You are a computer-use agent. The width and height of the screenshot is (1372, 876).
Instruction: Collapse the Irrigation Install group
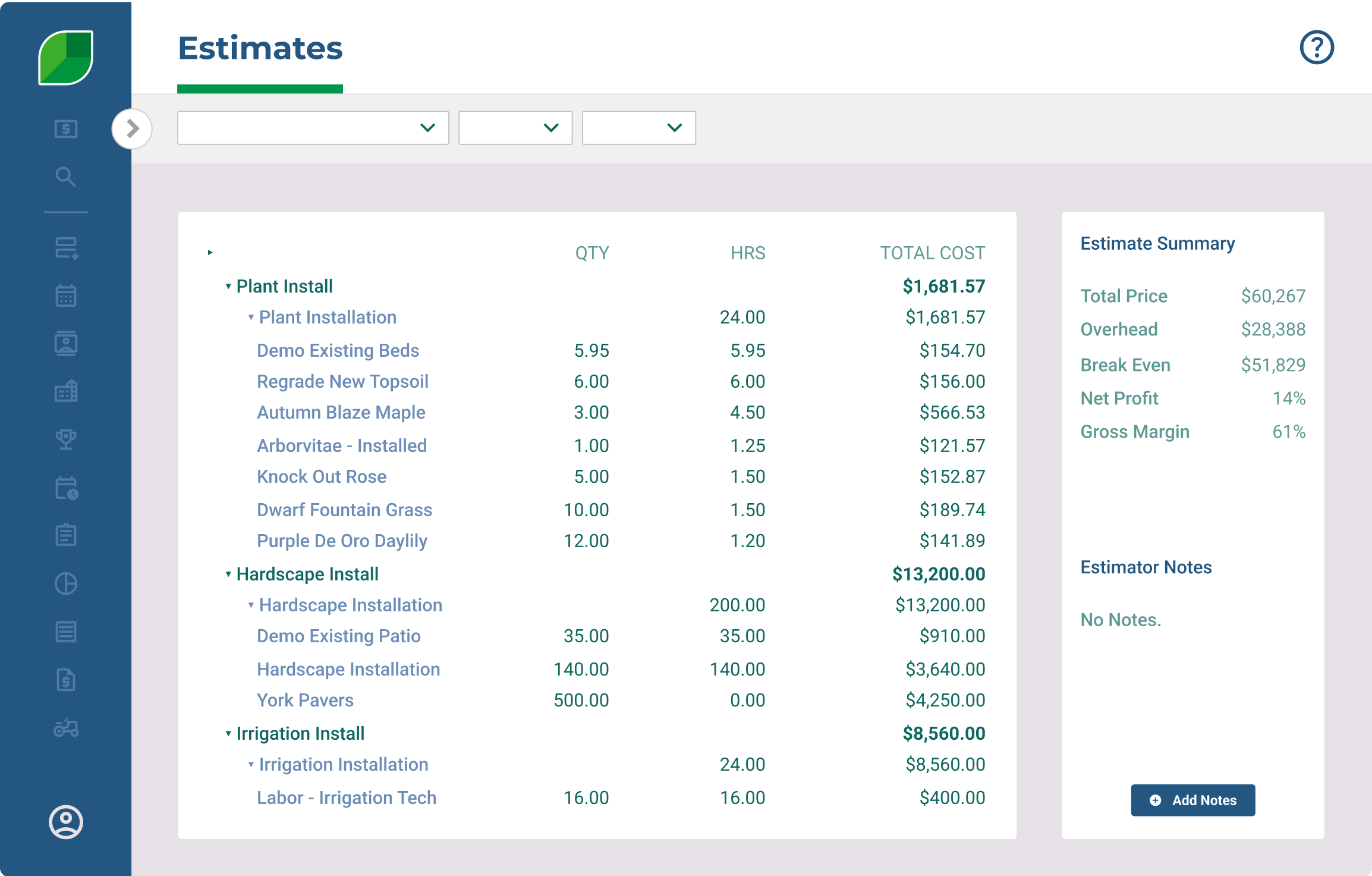click(x=228, y=734)
